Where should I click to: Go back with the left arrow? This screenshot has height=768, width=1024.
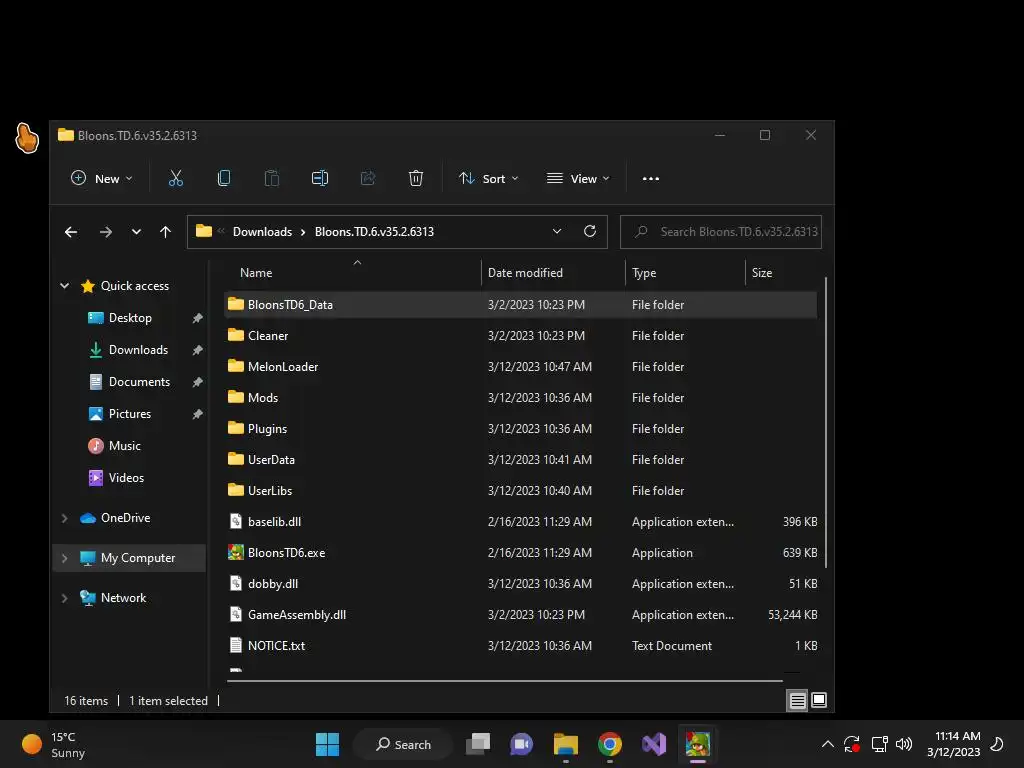pyautogui.click(x=71, y=232)
